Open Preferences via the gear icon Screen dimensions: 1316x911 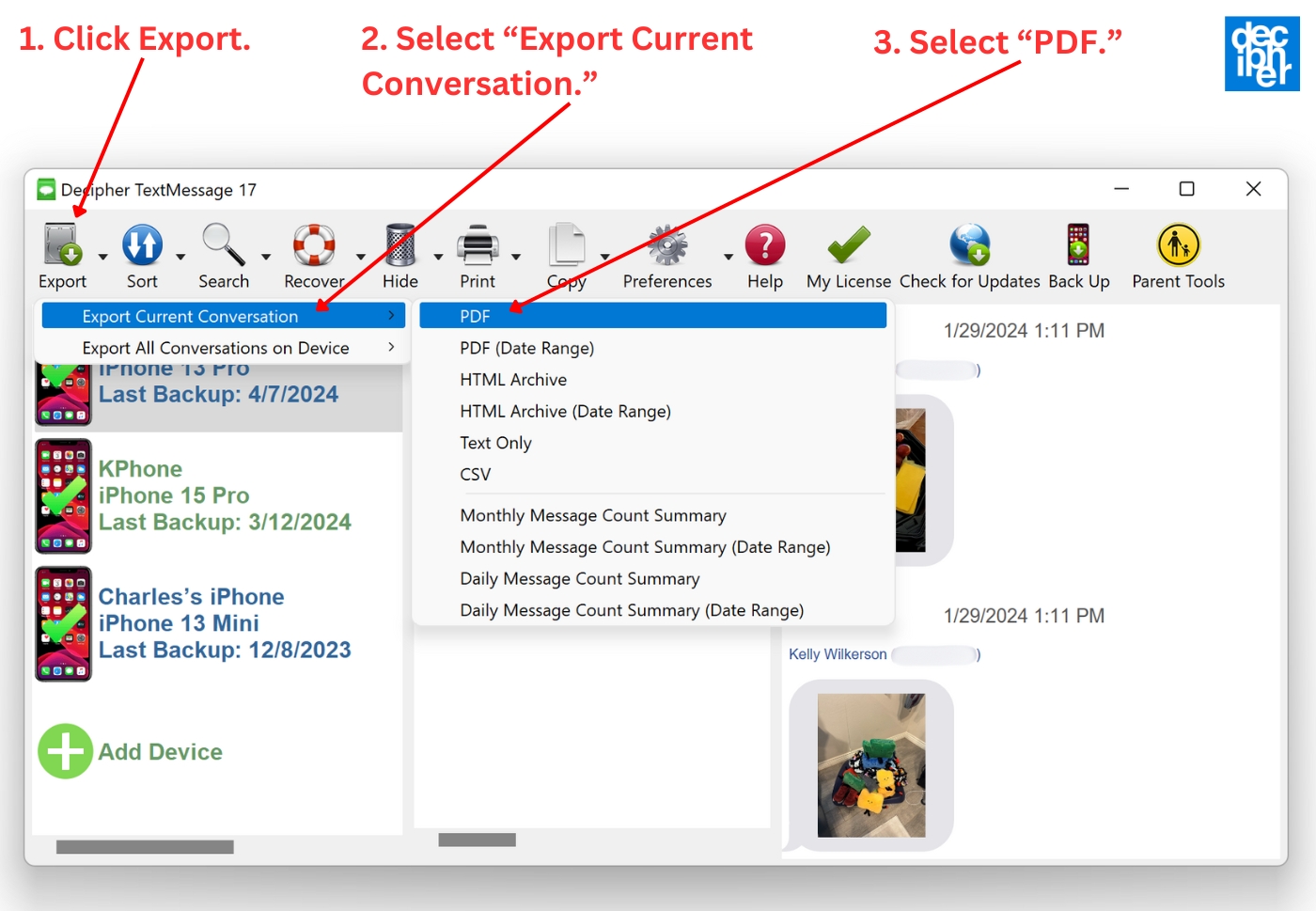click(x=666, y=246)
